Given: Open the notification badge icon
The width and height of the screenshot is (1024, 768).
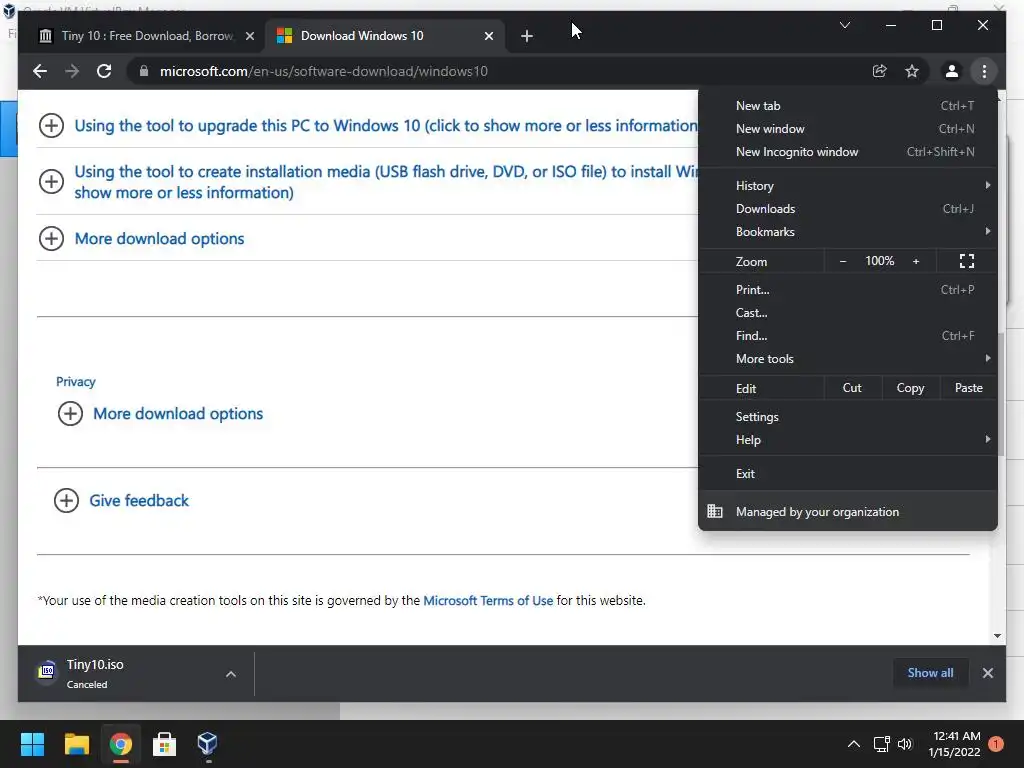Looking at the screenshot, I should 996,744.
